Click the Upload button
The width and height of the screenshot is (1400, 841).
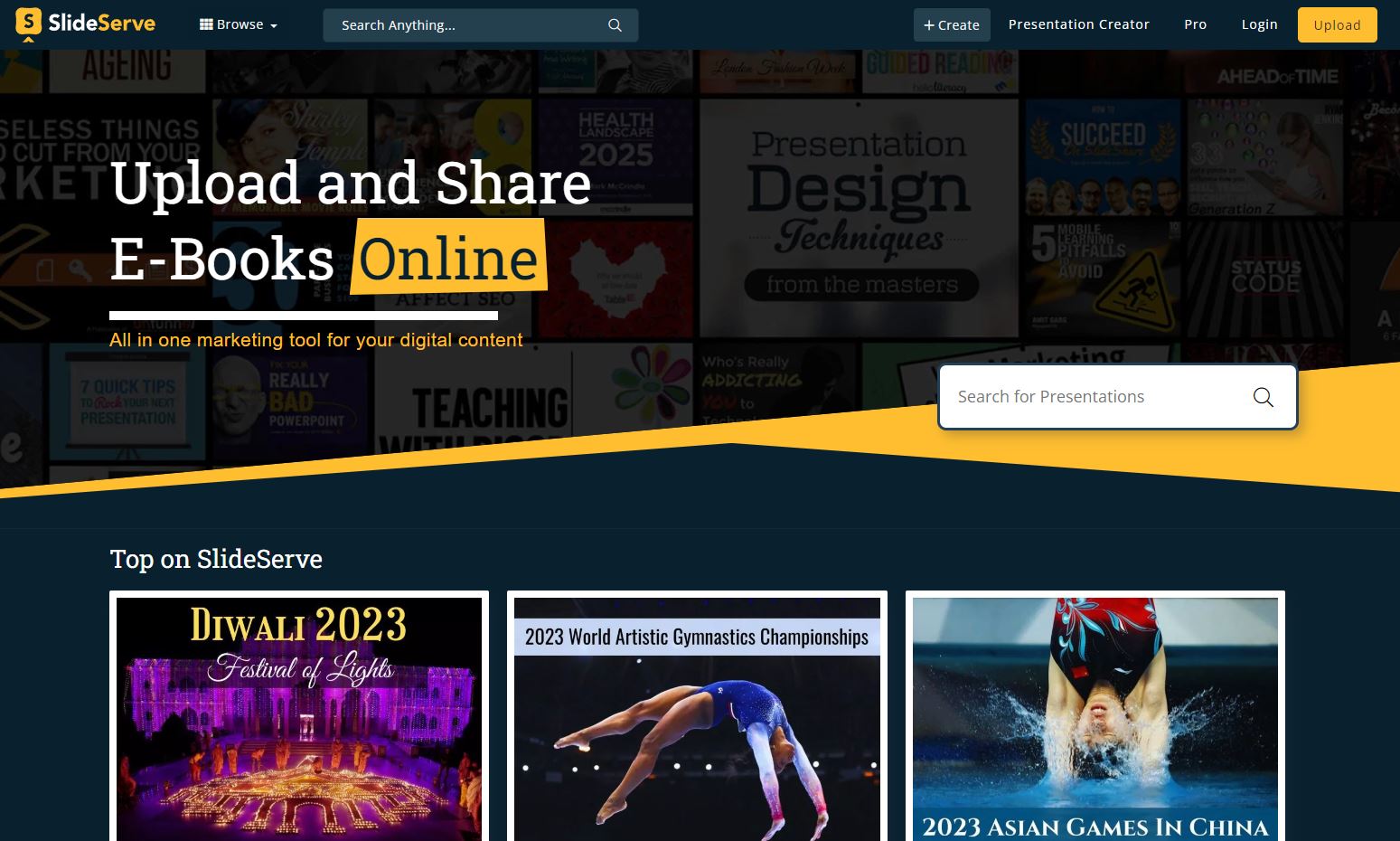point(1337,24)
